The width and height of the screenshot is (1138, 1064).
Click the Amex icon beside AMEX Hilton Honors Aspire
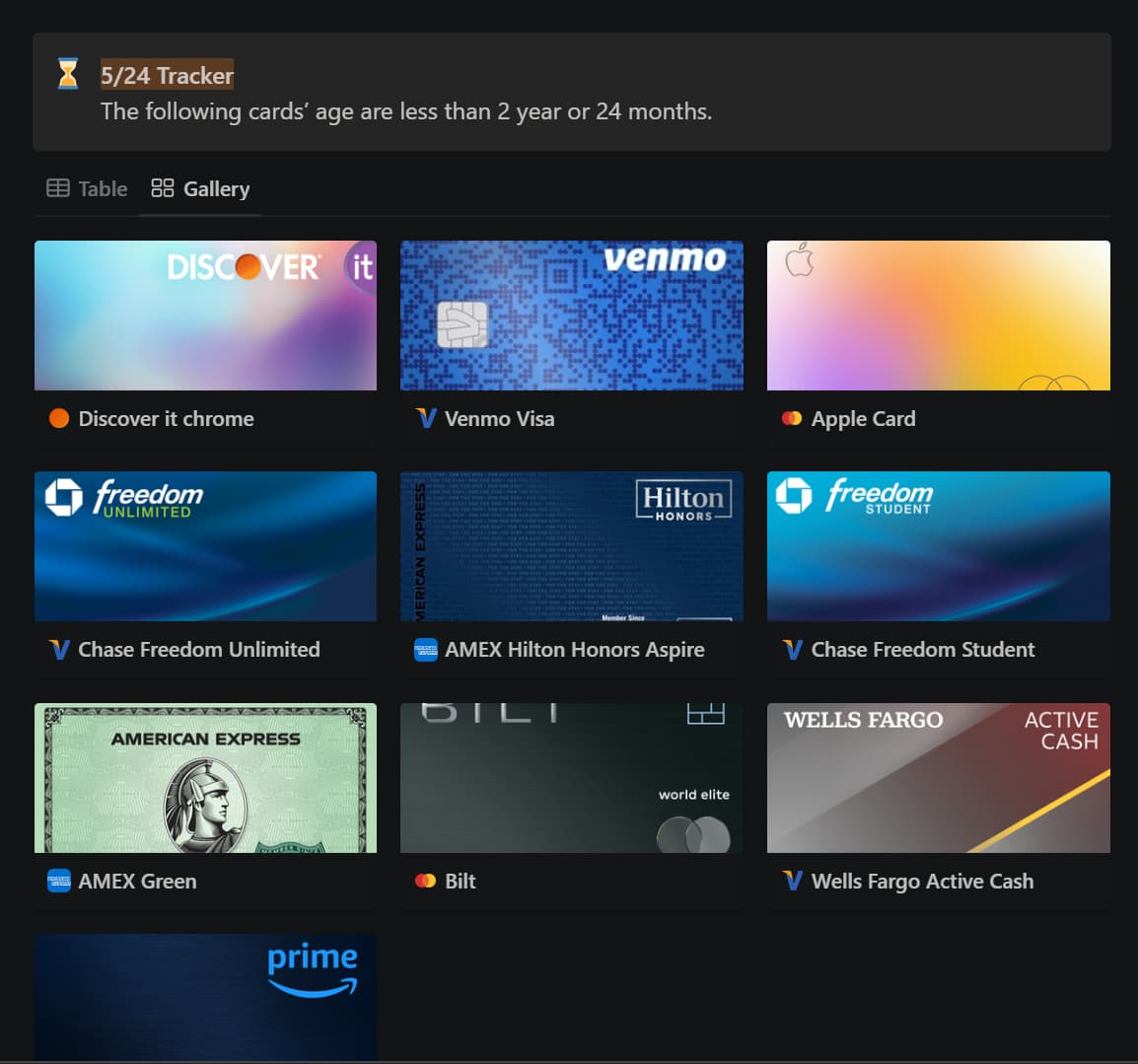click(425, 650)
